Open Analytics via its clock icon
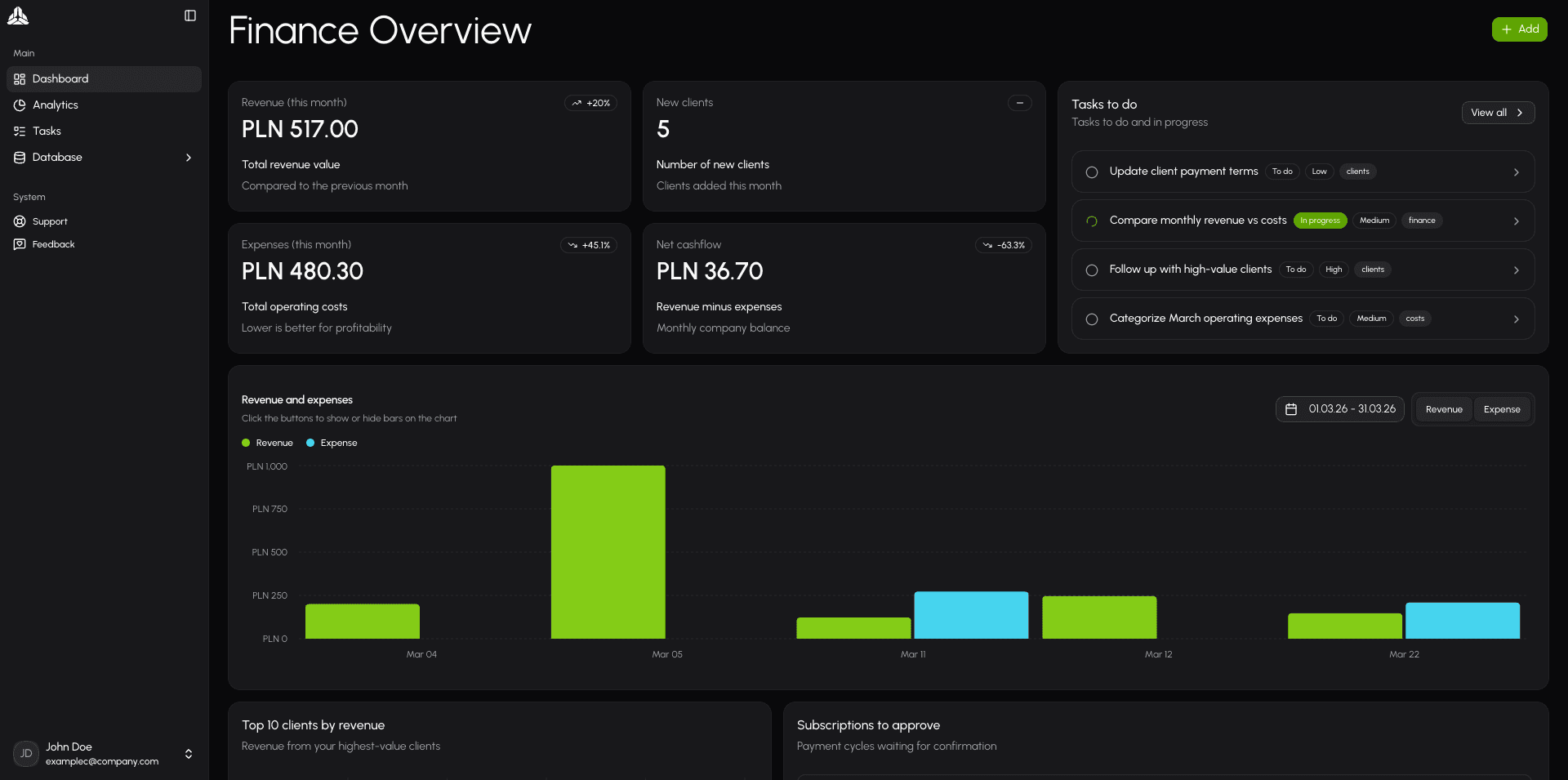This screenshot has height=780, width=1568. 20,105
